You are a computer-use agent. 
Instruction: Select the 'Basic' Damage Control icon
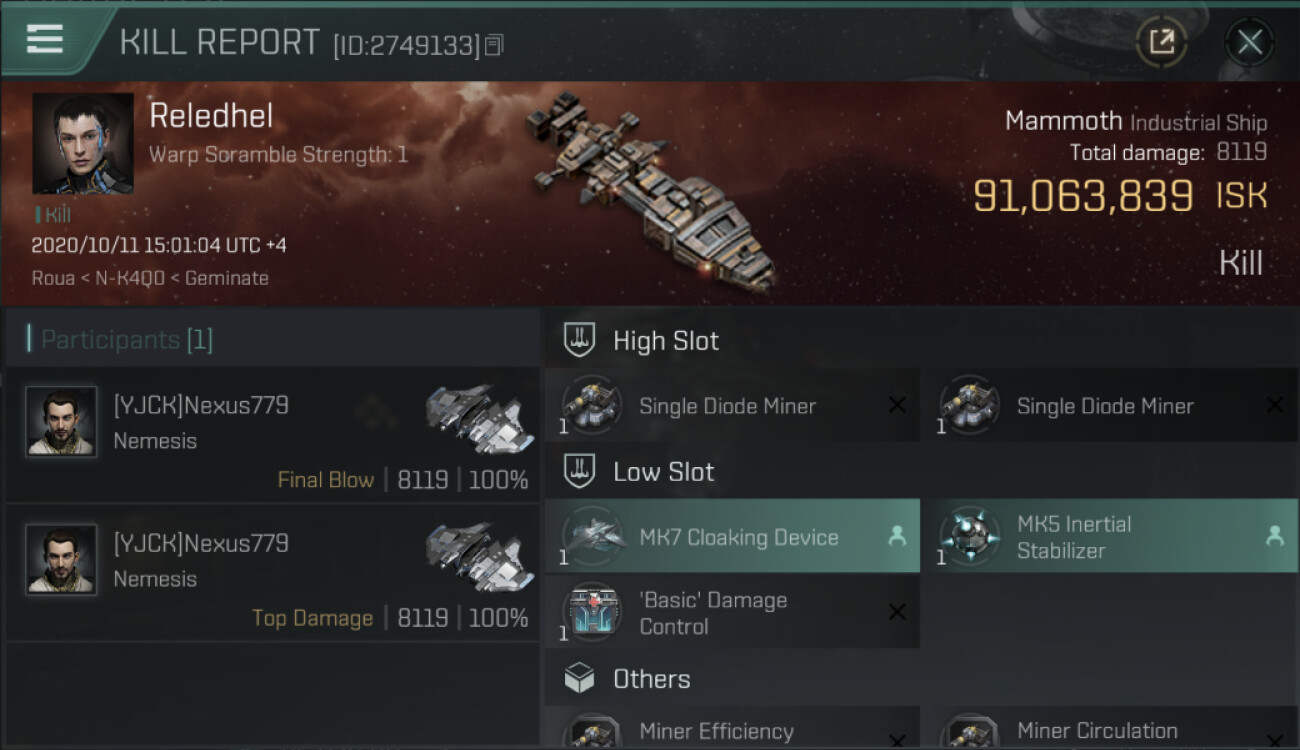point(592,613)
